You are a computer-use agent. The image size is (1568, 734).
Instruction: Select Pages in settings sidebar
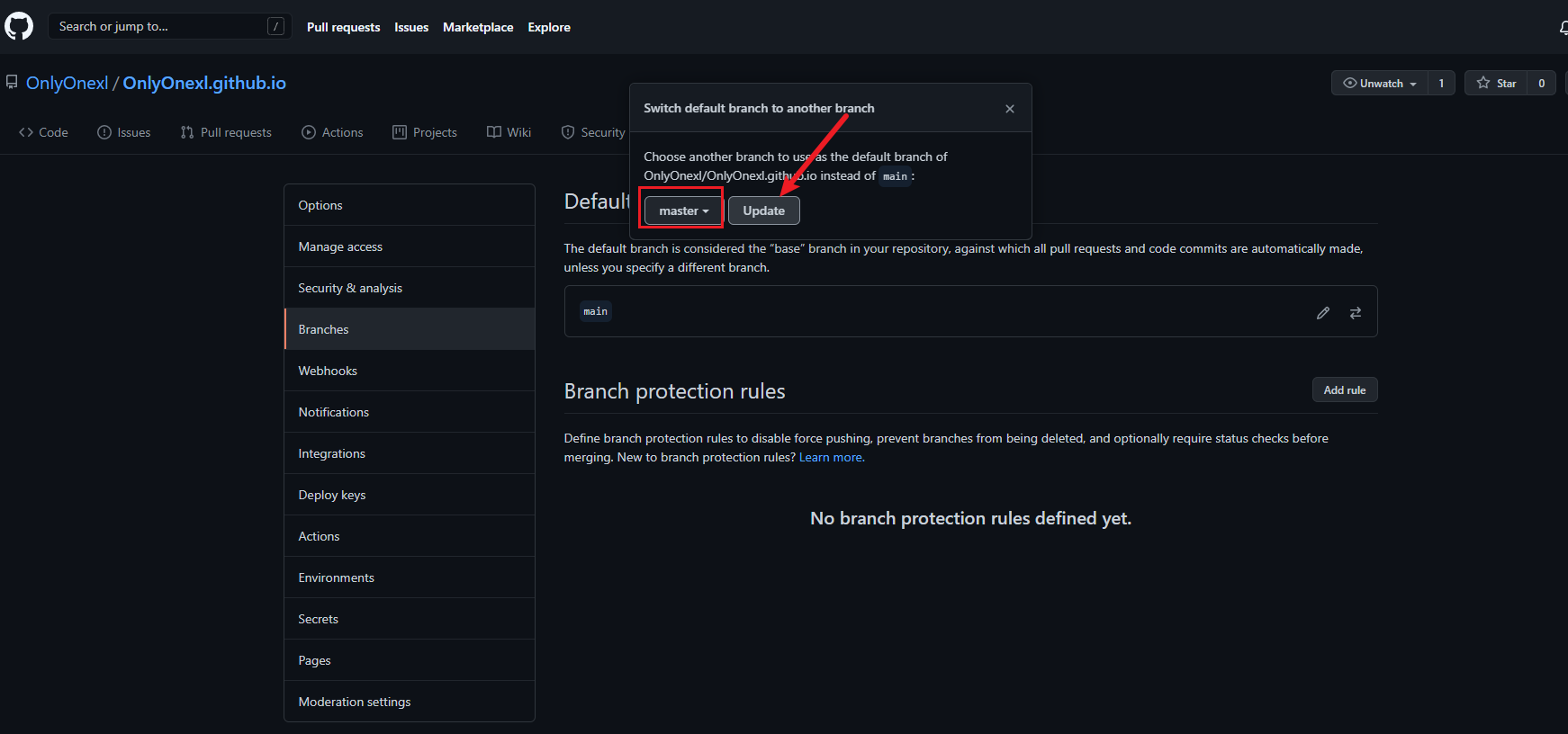pos(410,660)
